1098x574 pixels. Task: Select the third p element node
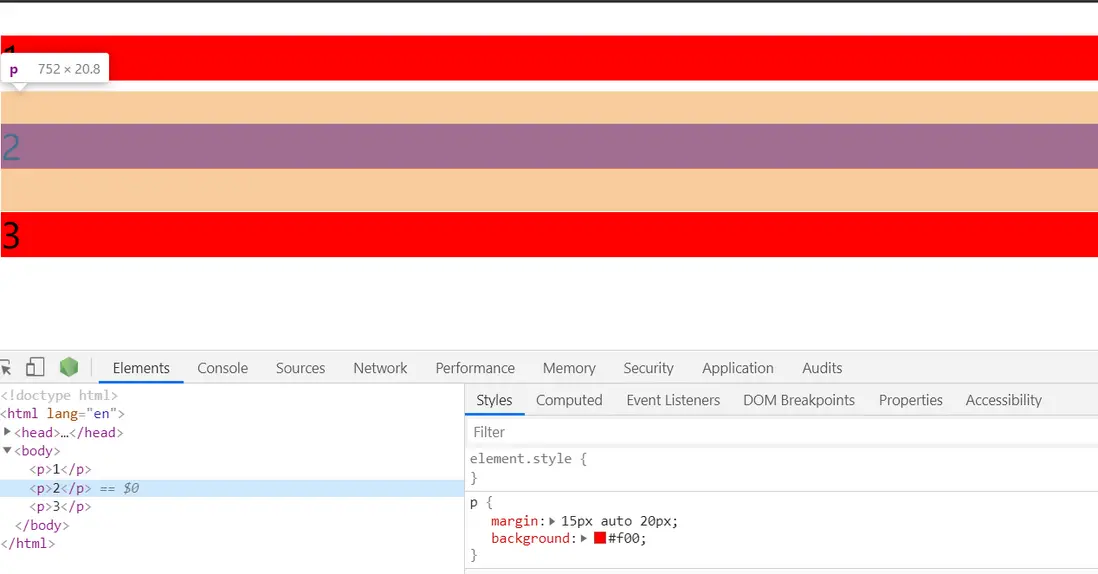point(60,507)
